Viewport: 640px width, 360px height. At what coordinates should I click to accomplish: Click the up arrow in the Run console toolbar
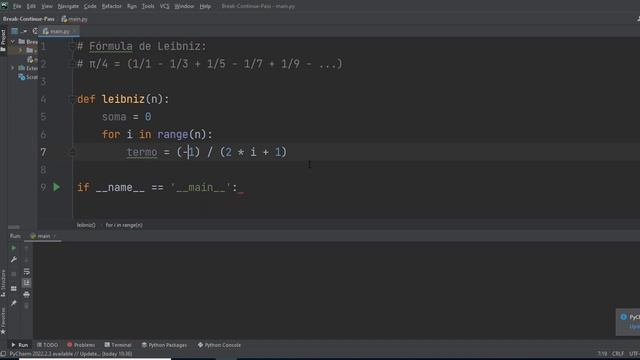(x=27, y=248)
